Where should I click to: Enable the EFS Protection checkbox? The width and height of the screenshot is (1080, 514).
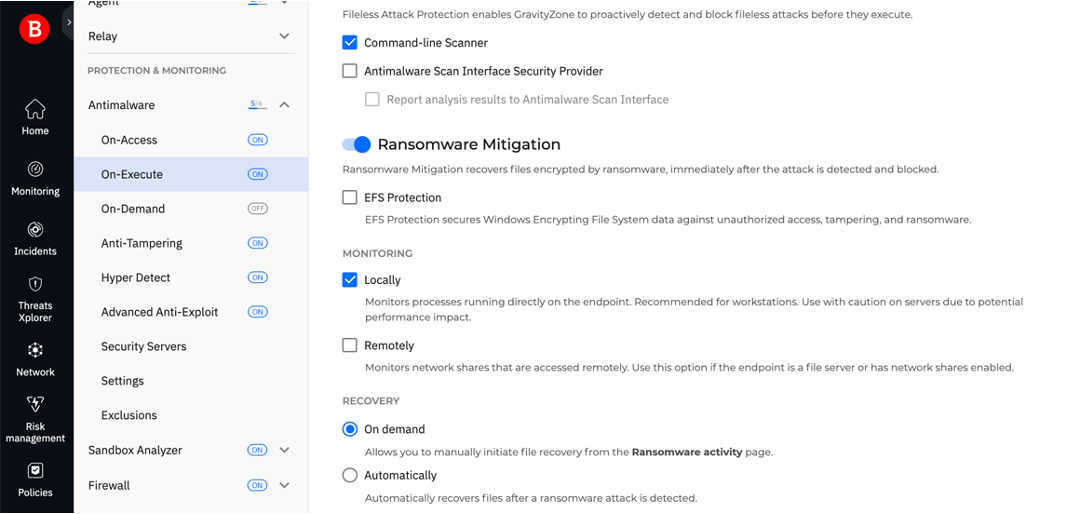[x=350, y=198]
